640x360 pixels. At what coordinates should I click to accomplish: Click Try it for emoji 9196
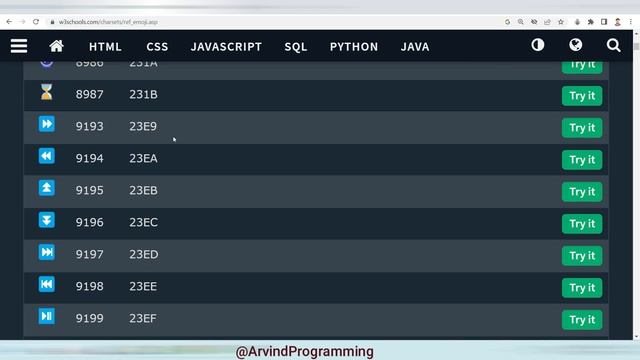(x=582, y=224)
